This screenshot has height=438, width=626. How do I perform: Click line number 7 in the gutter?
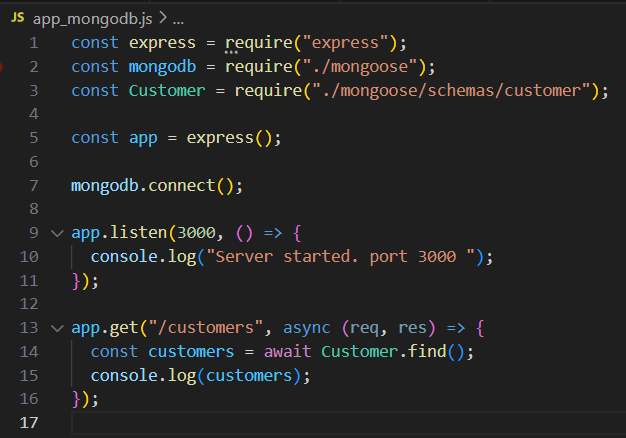click(x=34, y=186)
